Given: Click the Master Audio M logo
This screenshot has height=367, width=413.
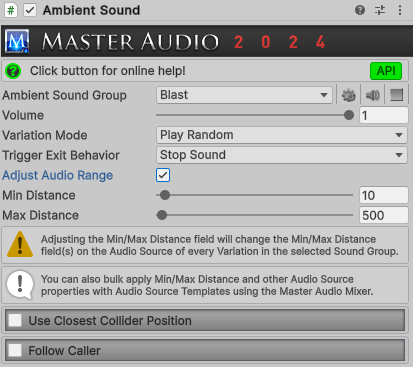Looking at the screenshot, I should [x=17, y=41].
